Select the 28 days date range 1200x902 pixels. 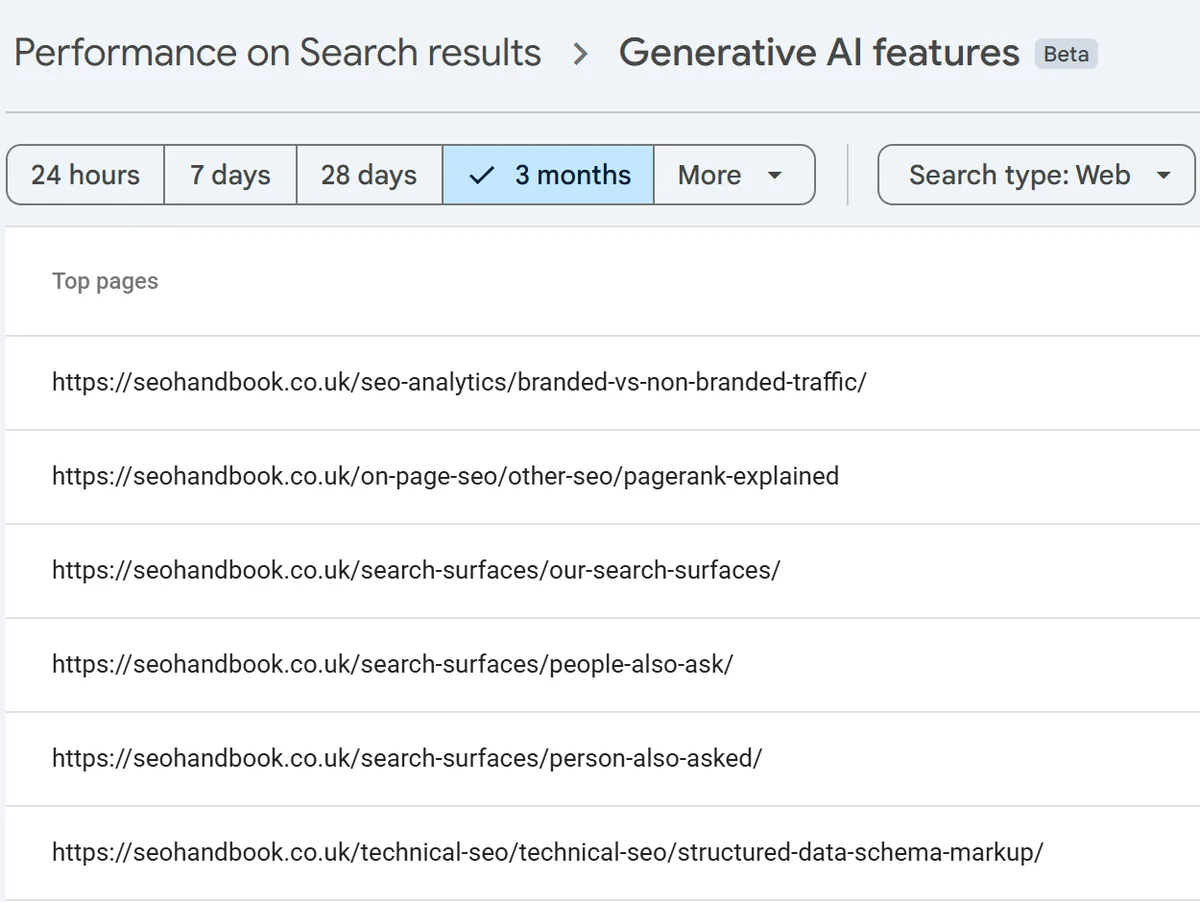(369, 175)
